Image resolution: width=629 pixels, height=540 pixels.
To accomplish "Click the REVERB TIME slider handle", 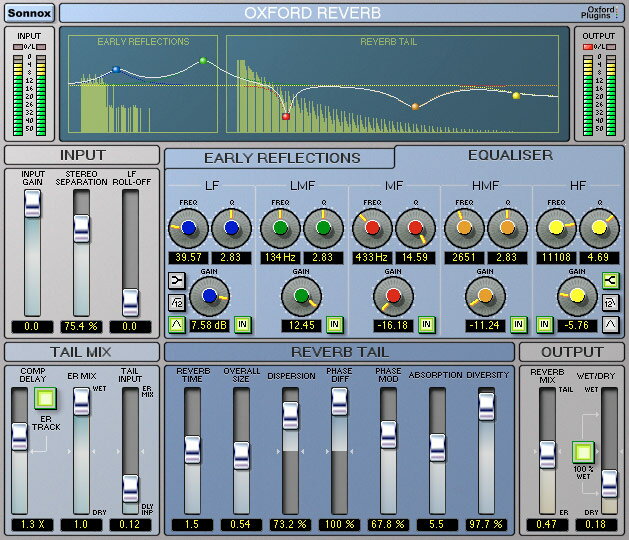I will [x=192, y=450].
